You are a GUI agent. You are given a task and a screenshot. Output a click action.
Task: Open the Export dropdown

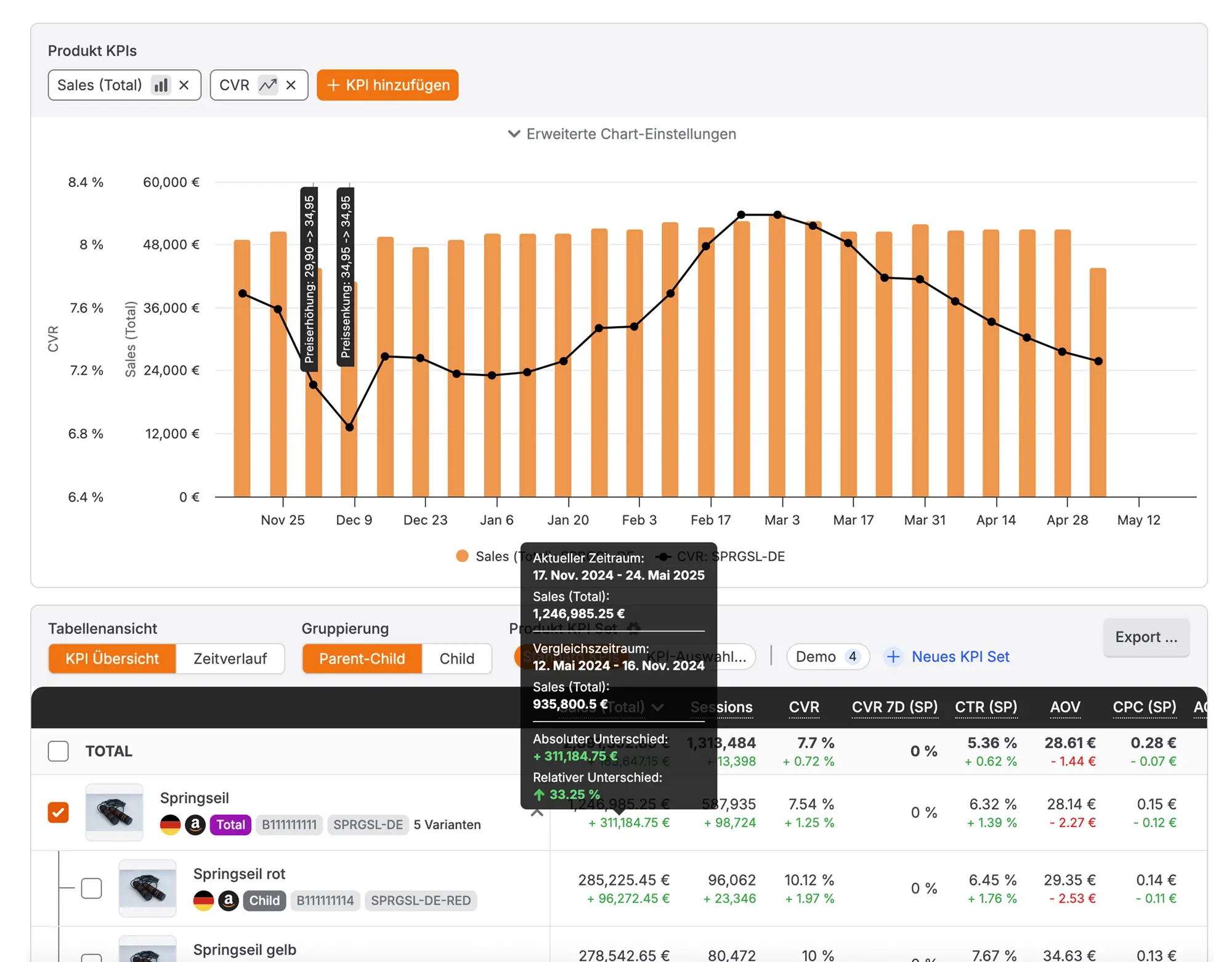click(x=1146, y=637)
